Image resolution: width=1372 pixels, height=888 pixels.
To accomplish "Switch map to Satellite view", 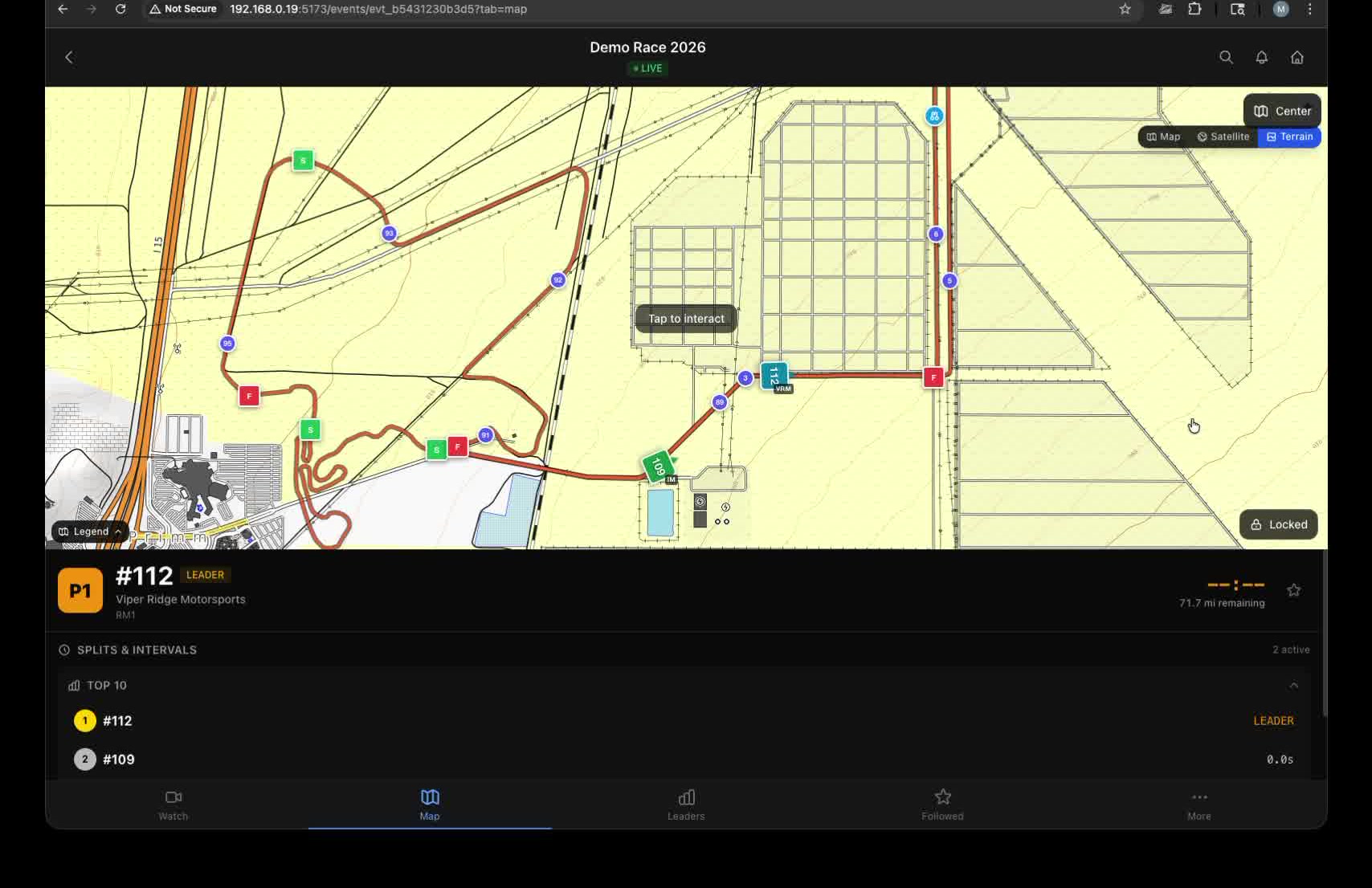I will pyautogui.click(x=1223, y=136).
